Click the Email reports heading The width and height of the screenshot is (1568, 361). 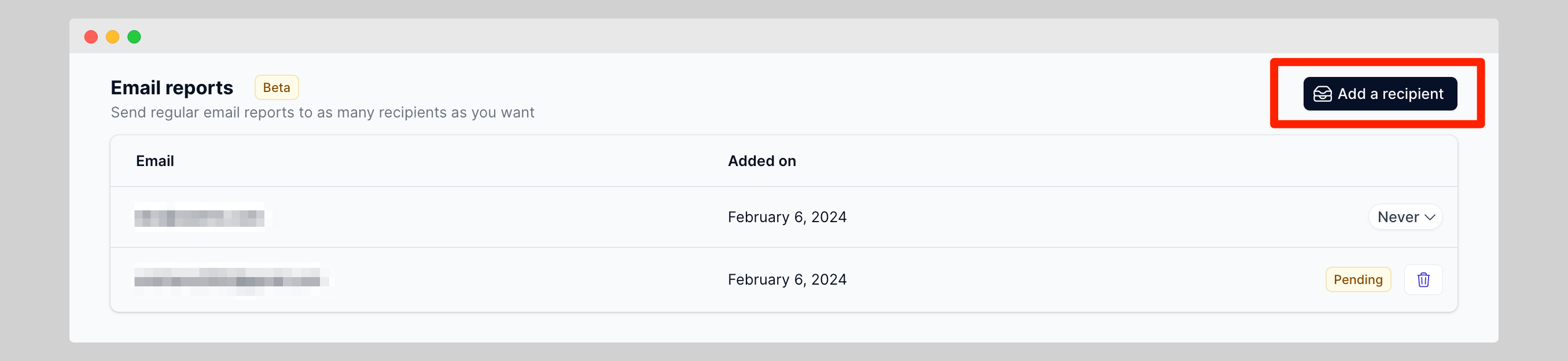(172, 88)
